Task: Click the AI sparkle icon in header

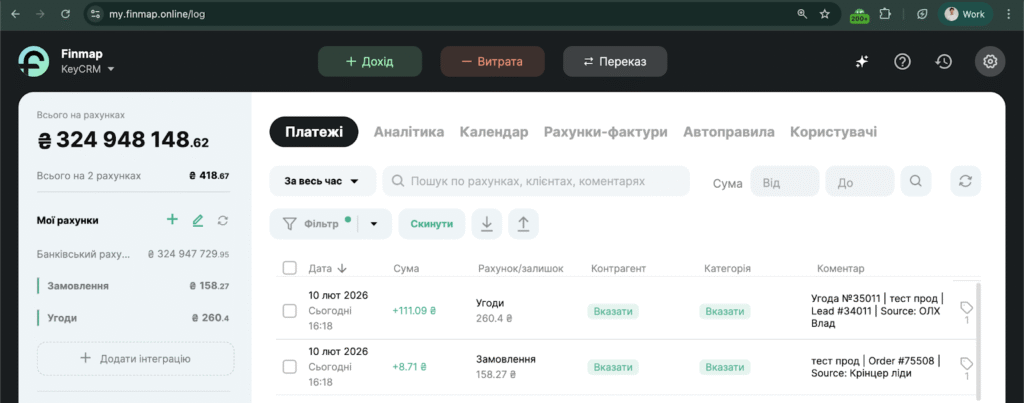Action: click(x=861, y=62)
